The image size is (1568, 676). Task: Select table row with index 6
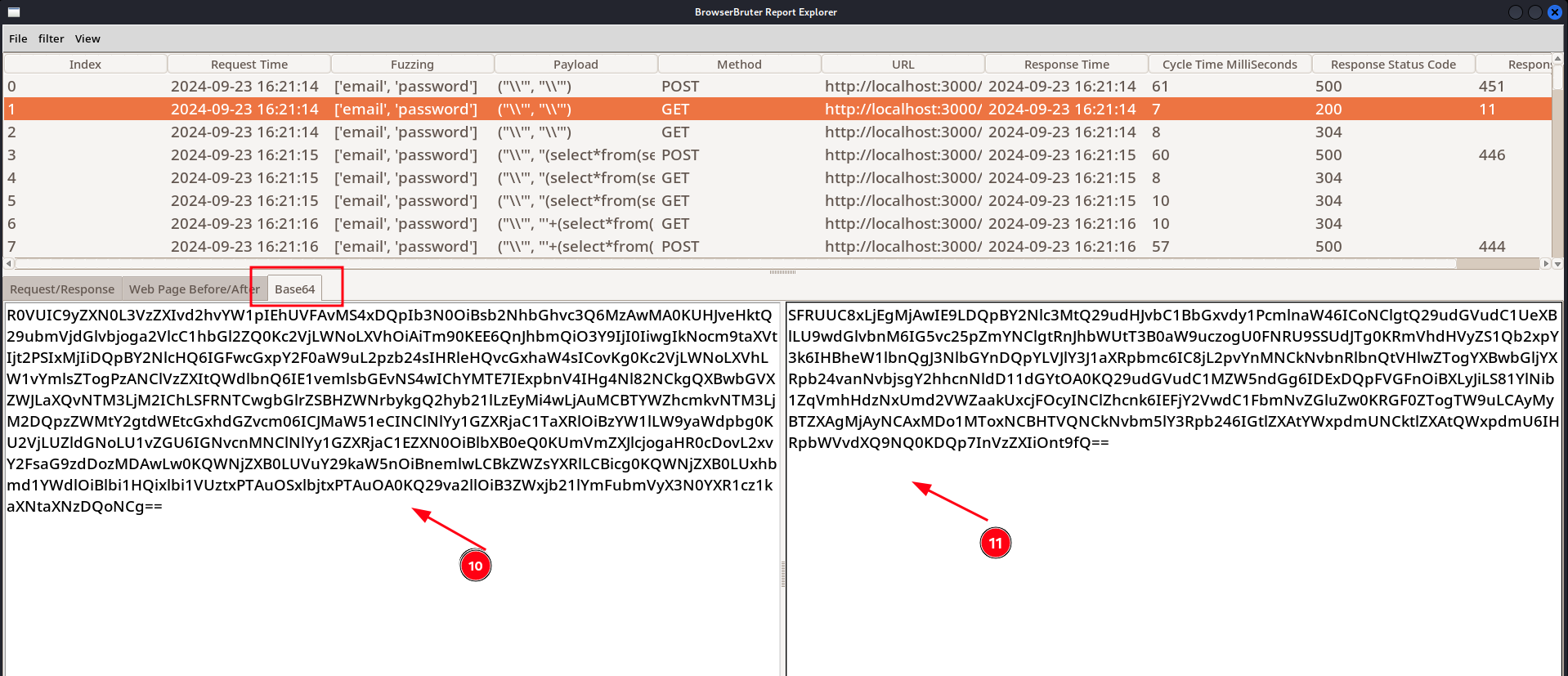click(777, 223)
